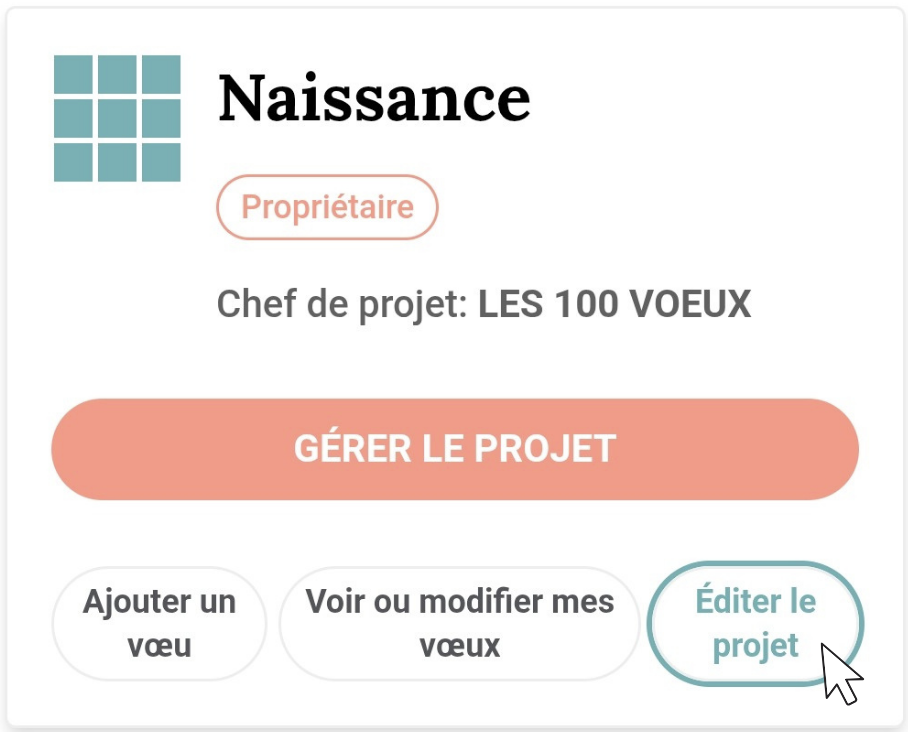The width and height of the screenshot is (908, 732).
Task: Add a new wish to the Naissance project
Action: click(x=159, y=624)
